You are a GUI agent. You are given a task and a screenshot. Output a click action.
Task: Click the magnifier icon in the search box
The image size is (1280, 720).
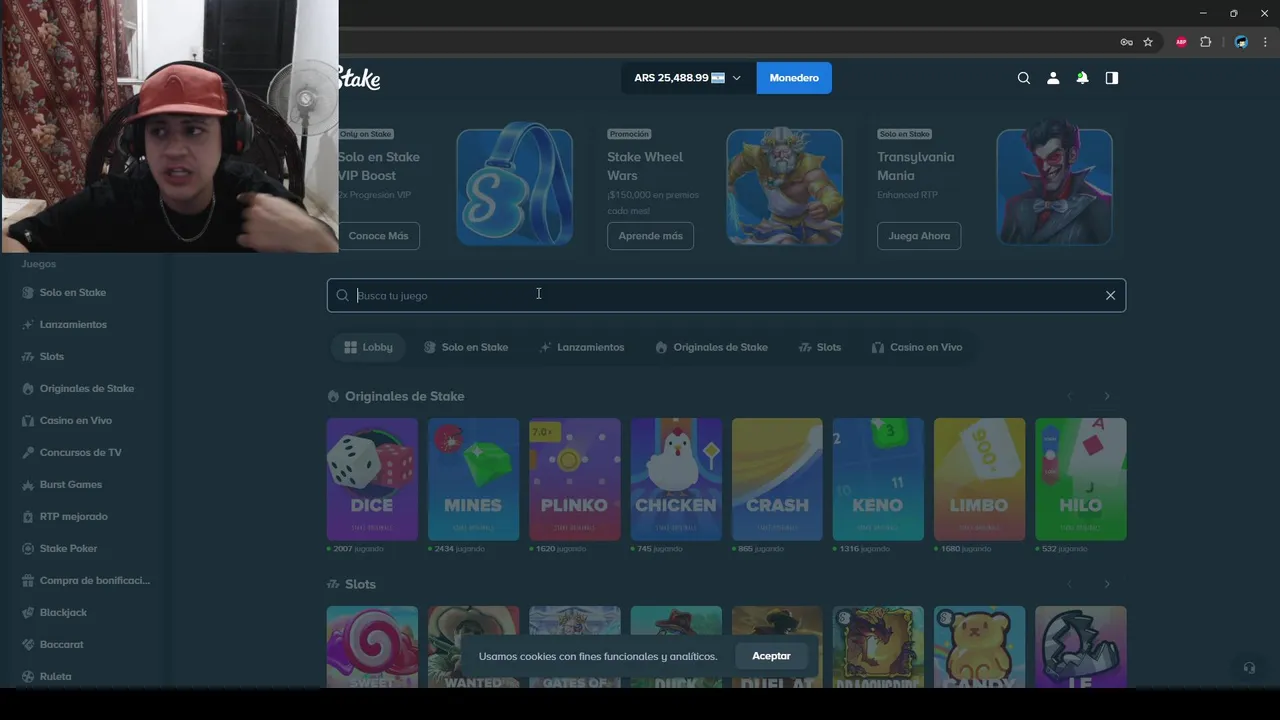[342, 295]
